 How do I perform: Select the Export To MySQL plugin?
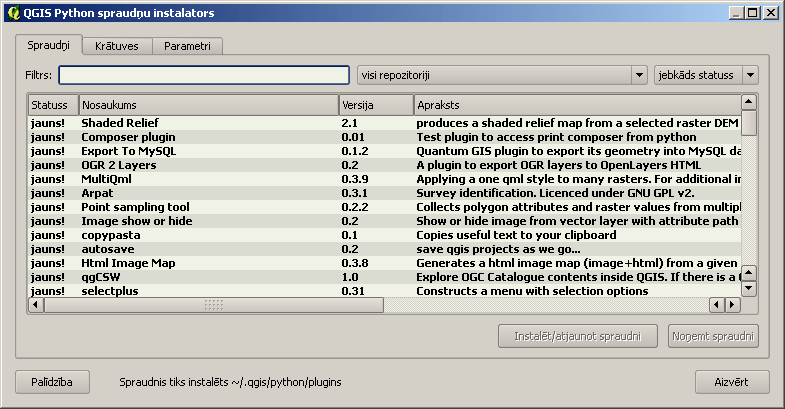pyautogui.click(x=384, y=151)
